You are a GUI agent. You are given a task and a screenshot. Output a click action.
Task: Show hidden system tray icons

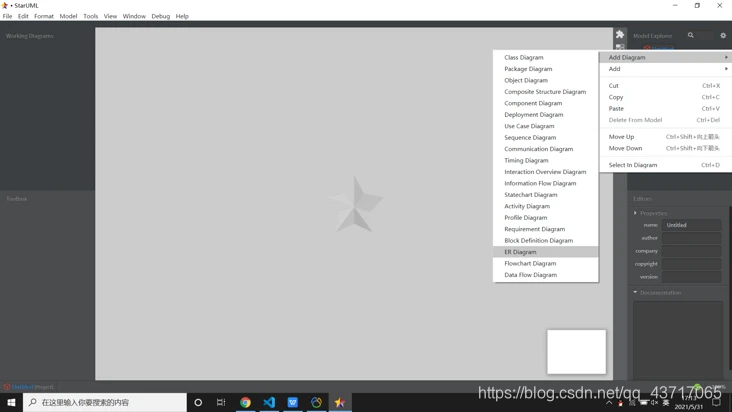(609, 402)
